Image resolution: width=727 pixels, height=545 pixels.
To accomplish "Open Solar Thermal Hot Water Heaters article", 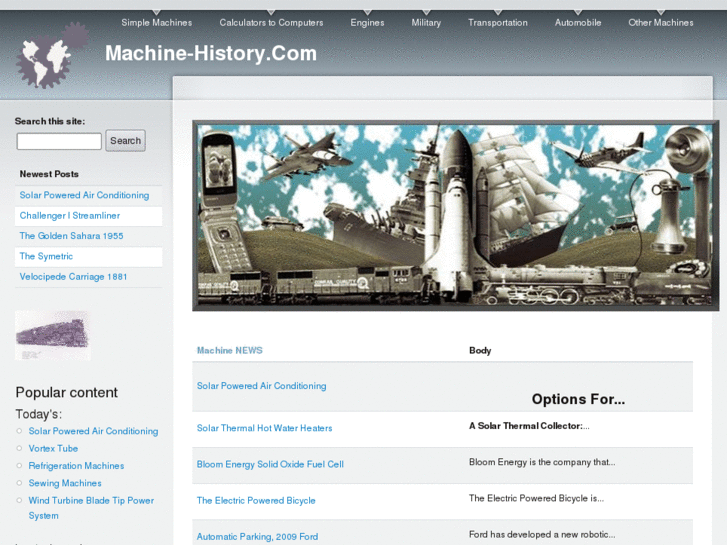I will click(x=264, y=428).
